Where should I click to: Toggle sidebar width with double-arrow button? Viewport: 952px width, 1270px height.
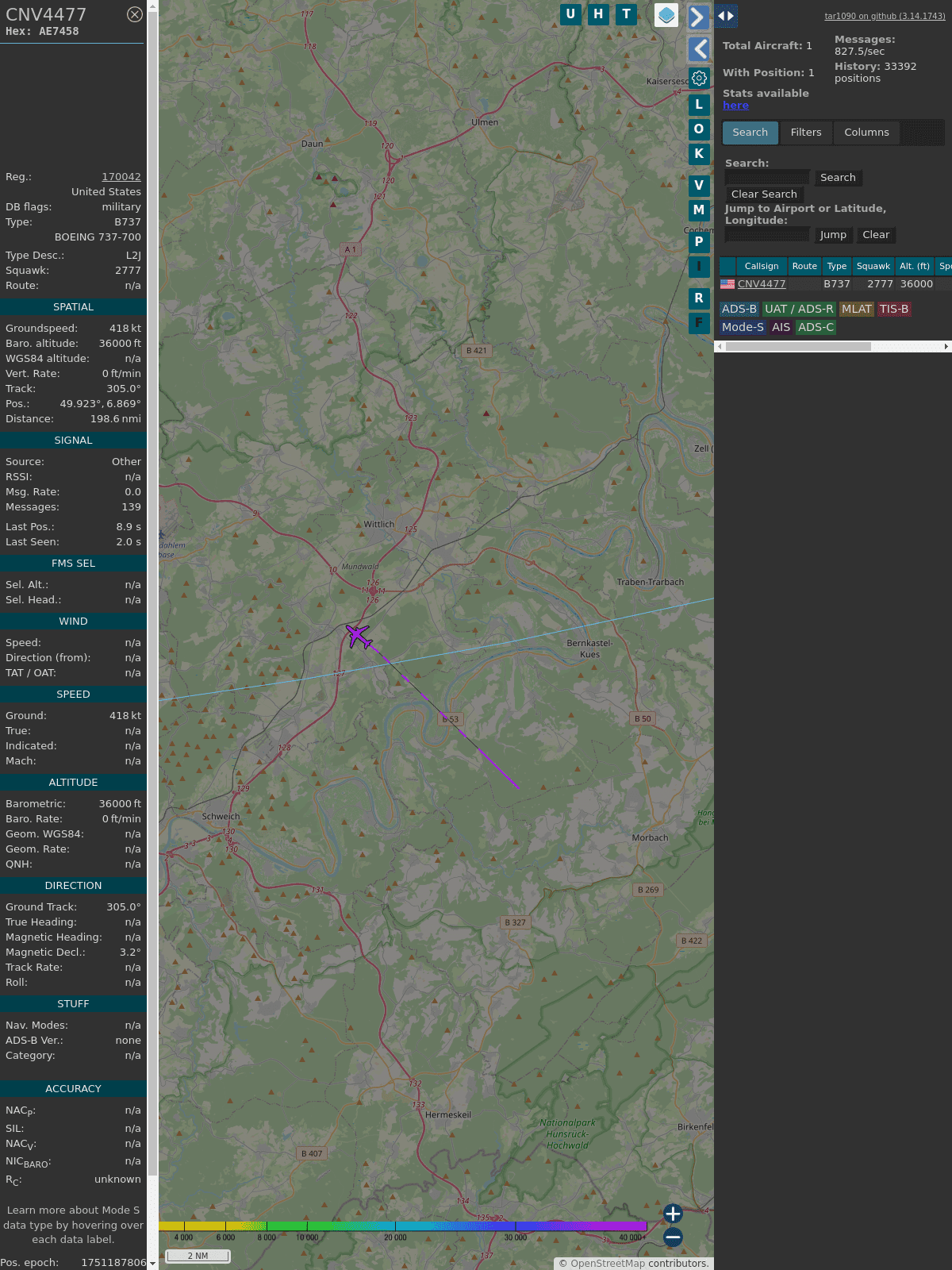point(726,16)
